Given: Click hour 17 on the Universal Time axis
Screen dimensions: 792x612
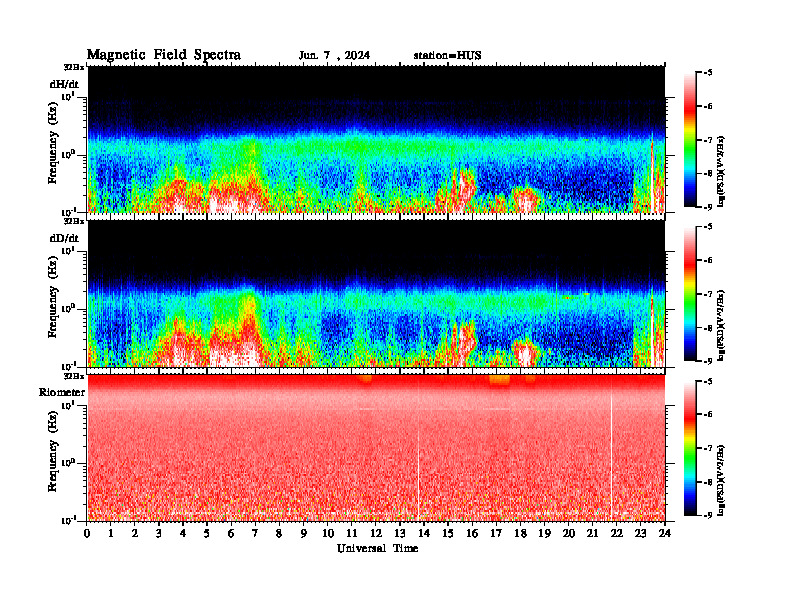Looking at the screenshot, I should point(496,534).
